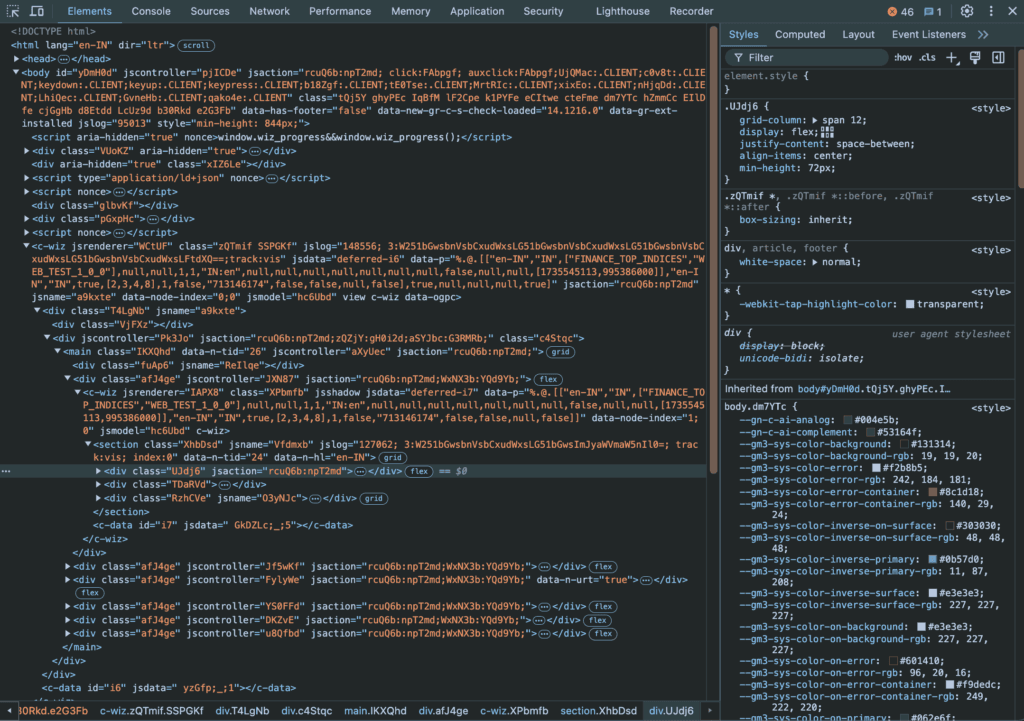
Task: Toggle grid badge on div.RzhCVe row
Action: click(x=374, y=499)
